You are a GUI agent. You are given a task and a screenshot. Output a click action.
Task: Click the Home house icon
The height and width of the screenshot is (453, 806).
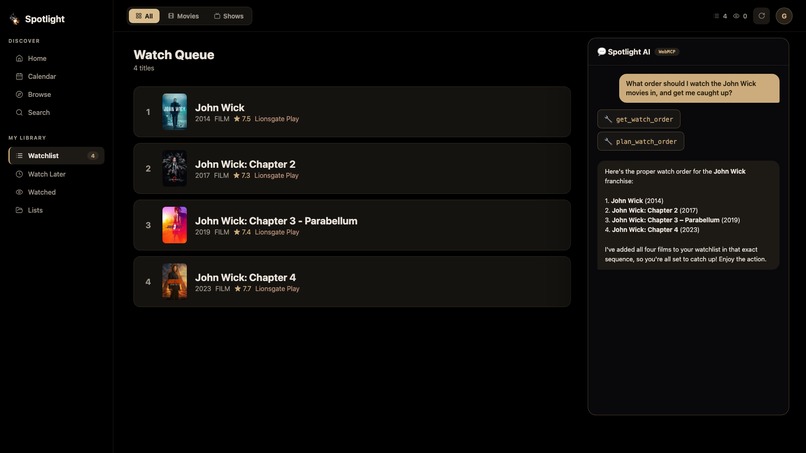coord(20,58)
